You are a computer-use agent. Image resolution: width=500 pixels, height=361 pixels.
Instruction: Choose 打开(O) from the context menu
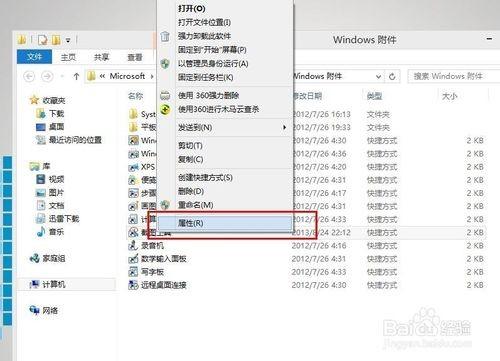tap(192, 8)
